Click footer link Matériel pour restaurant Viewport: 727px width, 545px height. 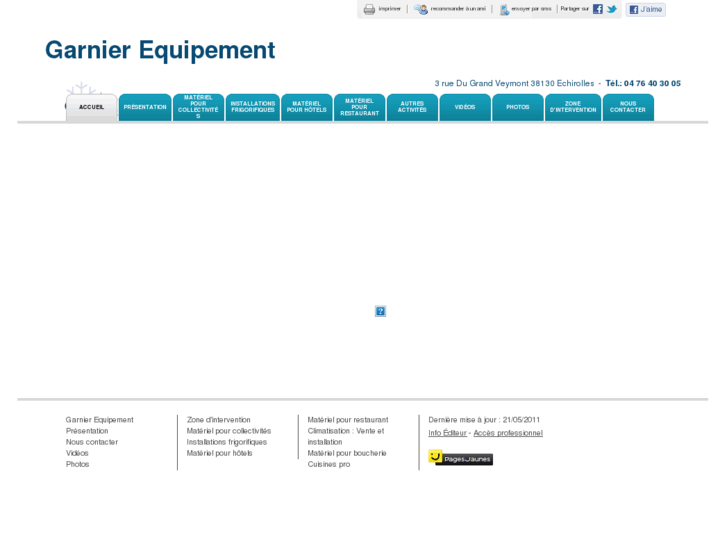(348, 420)
